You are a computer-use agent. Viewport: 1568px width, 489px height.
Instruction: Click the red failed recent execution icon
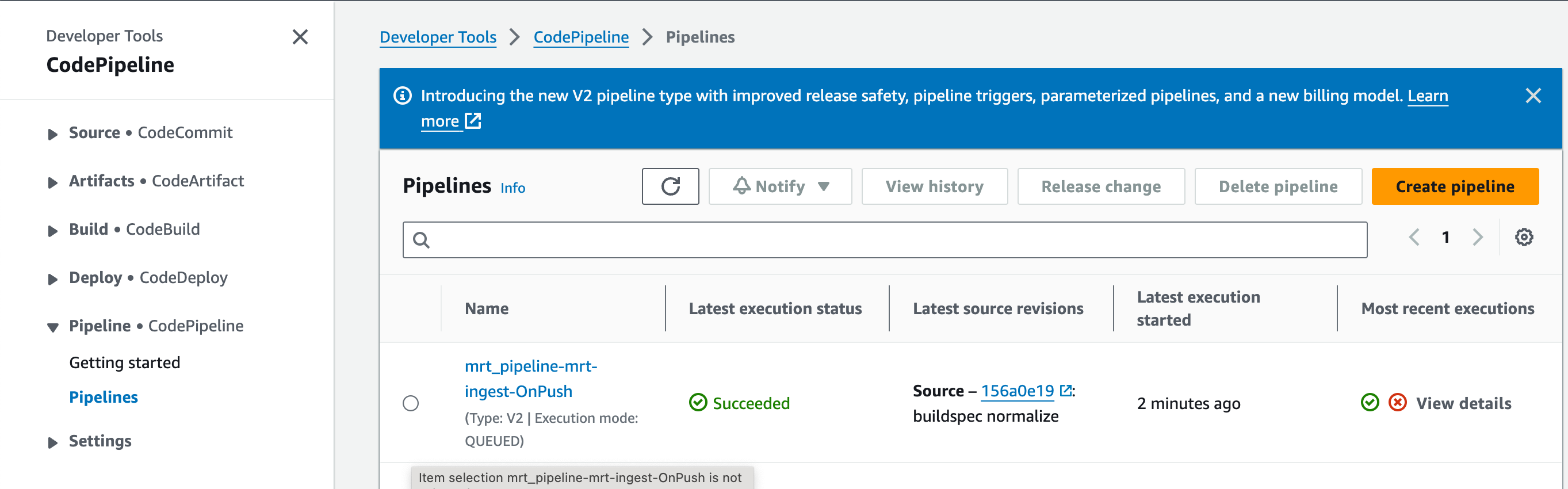pos(1398,403)
